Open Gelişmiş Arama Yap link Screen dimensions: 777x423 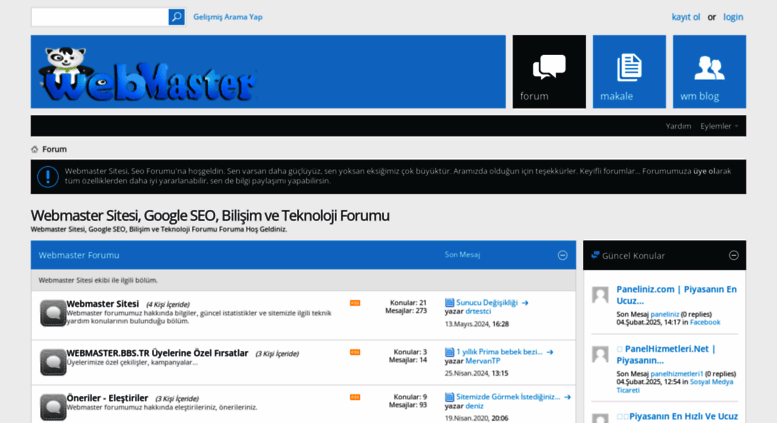pos(228,17)
